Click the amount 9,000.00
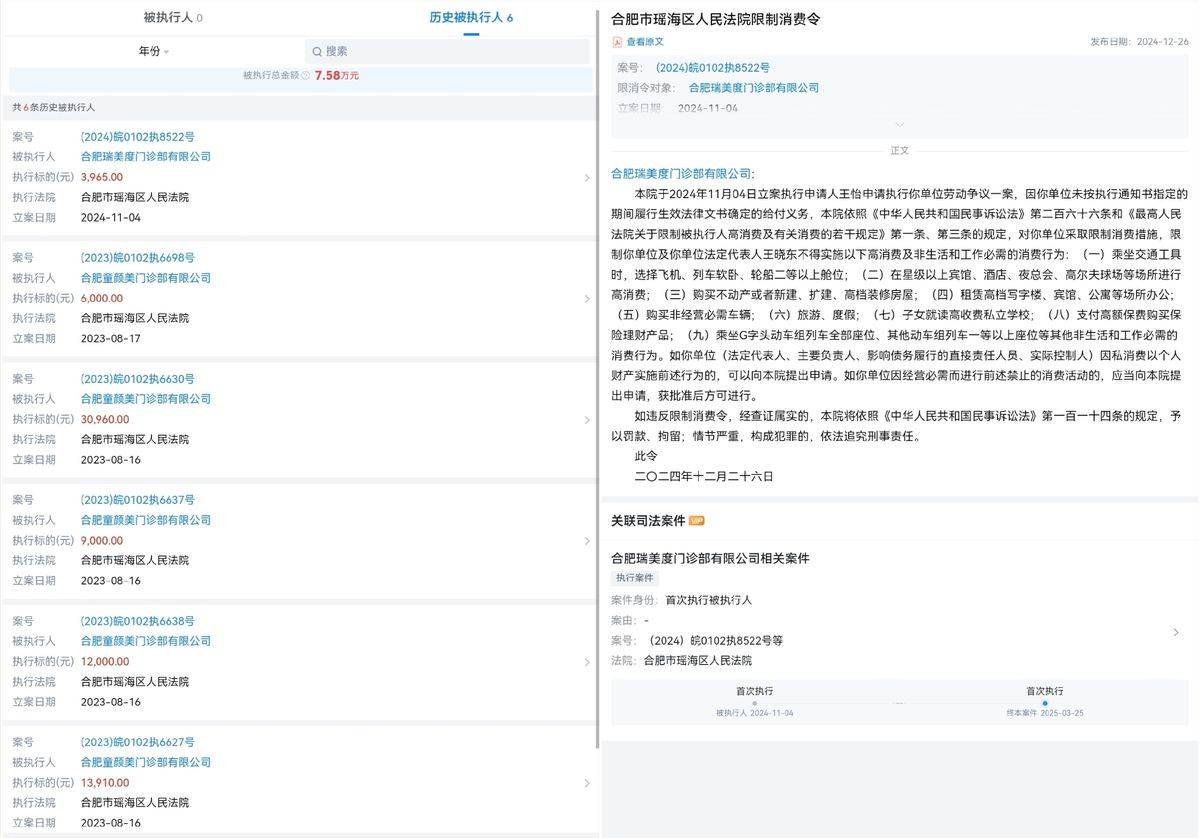1200x838 pixels. (x=101, y=540)
